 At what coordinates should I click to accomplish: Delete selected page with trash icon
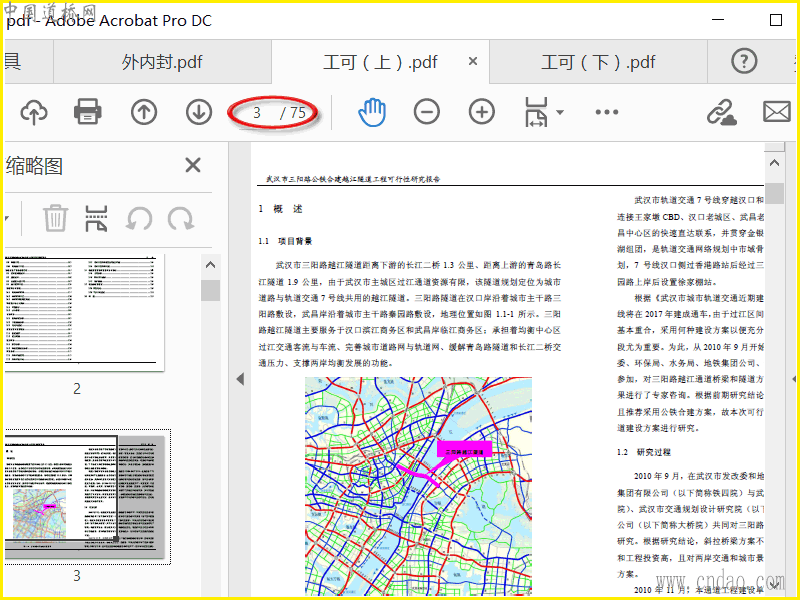point(55,218)
